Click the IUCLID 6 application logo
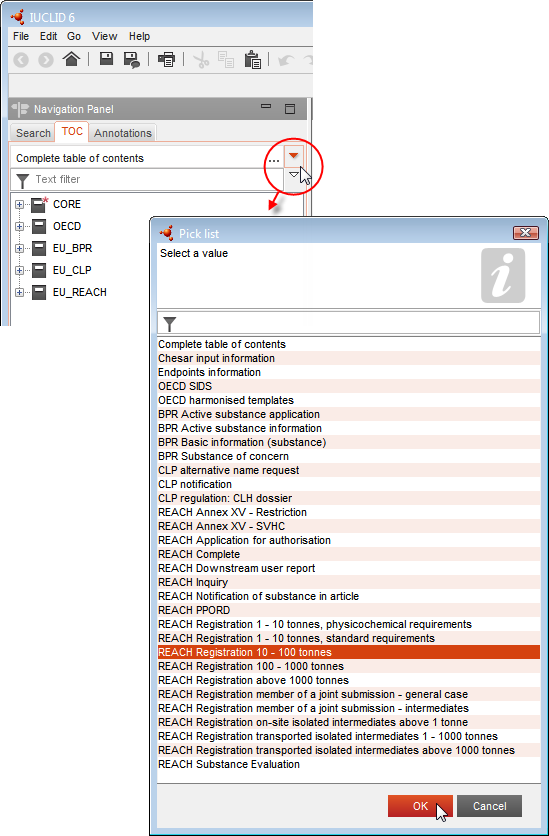 click(x=17, y=17)
